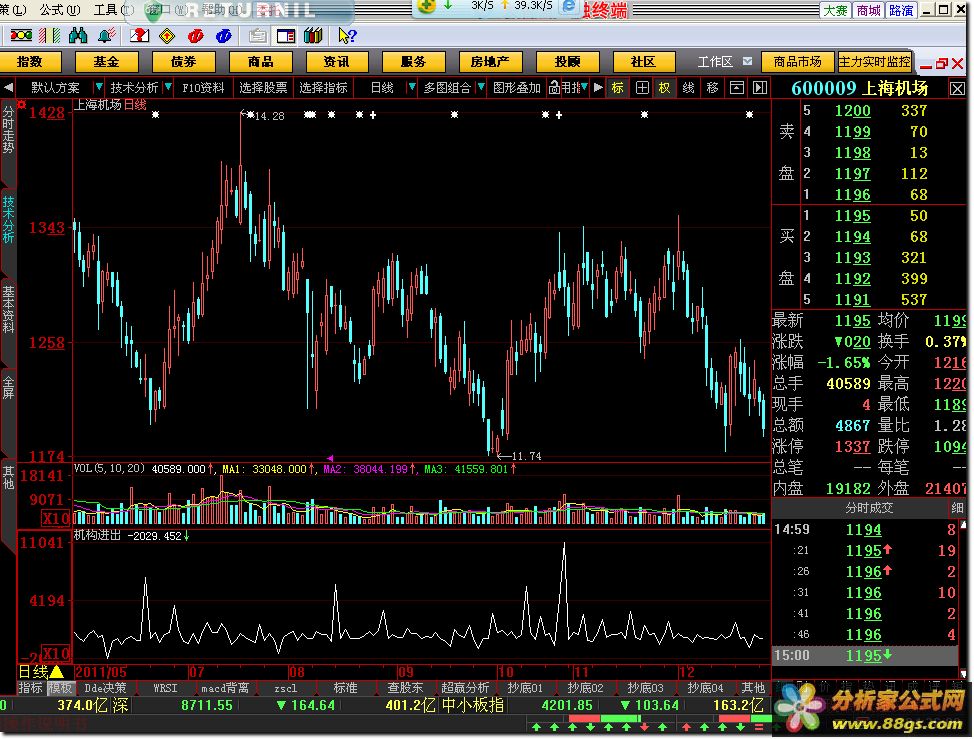Open the books library icon
The image size is (974, 739).
313,36
